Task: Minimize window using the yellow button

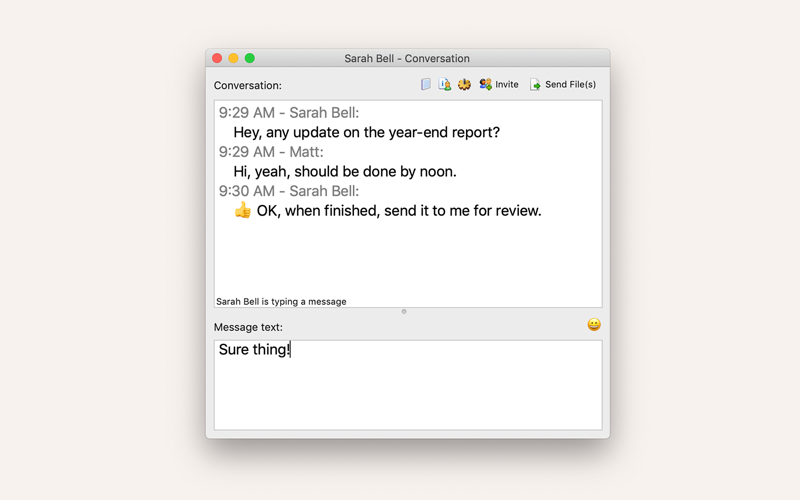Action: coord(233,58)
